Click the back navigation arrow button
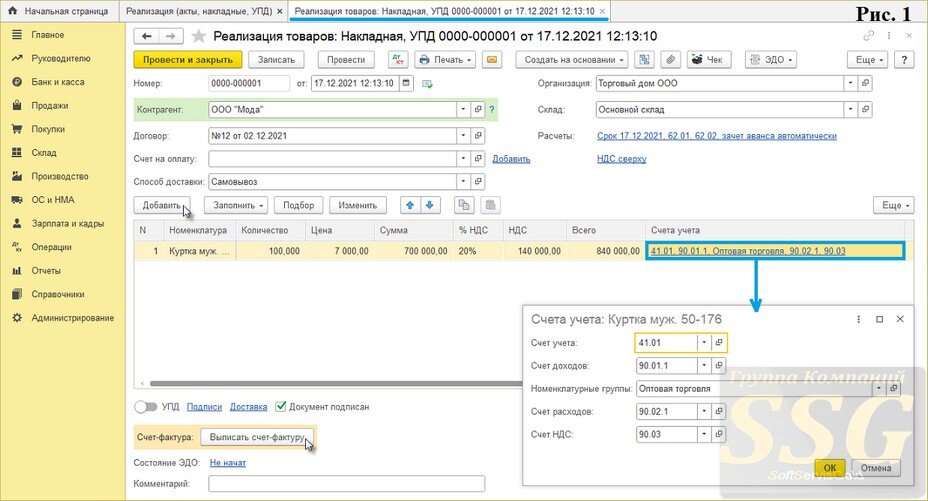Image resolution: width=928 pixels, height=501 pixels. (x=146, y=37)
